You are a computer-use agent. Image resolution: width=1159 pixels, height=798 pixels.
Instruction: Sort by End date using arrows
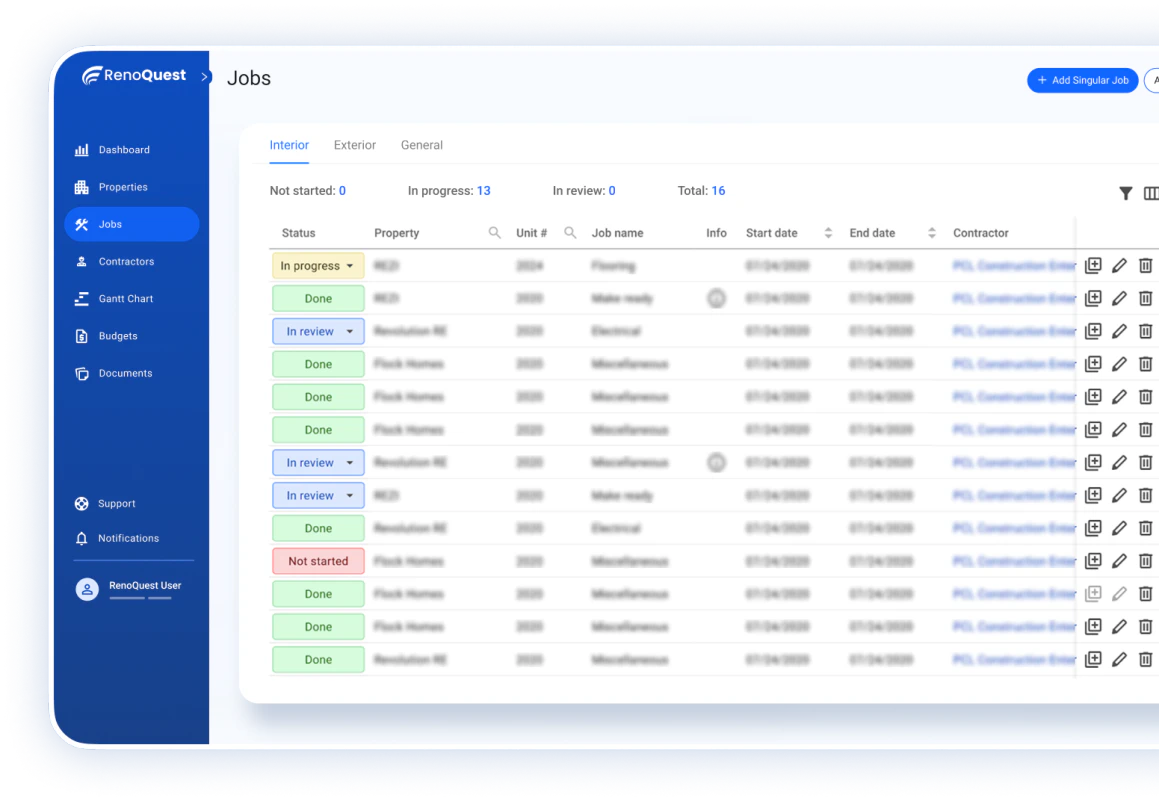[x=931, y=233]
